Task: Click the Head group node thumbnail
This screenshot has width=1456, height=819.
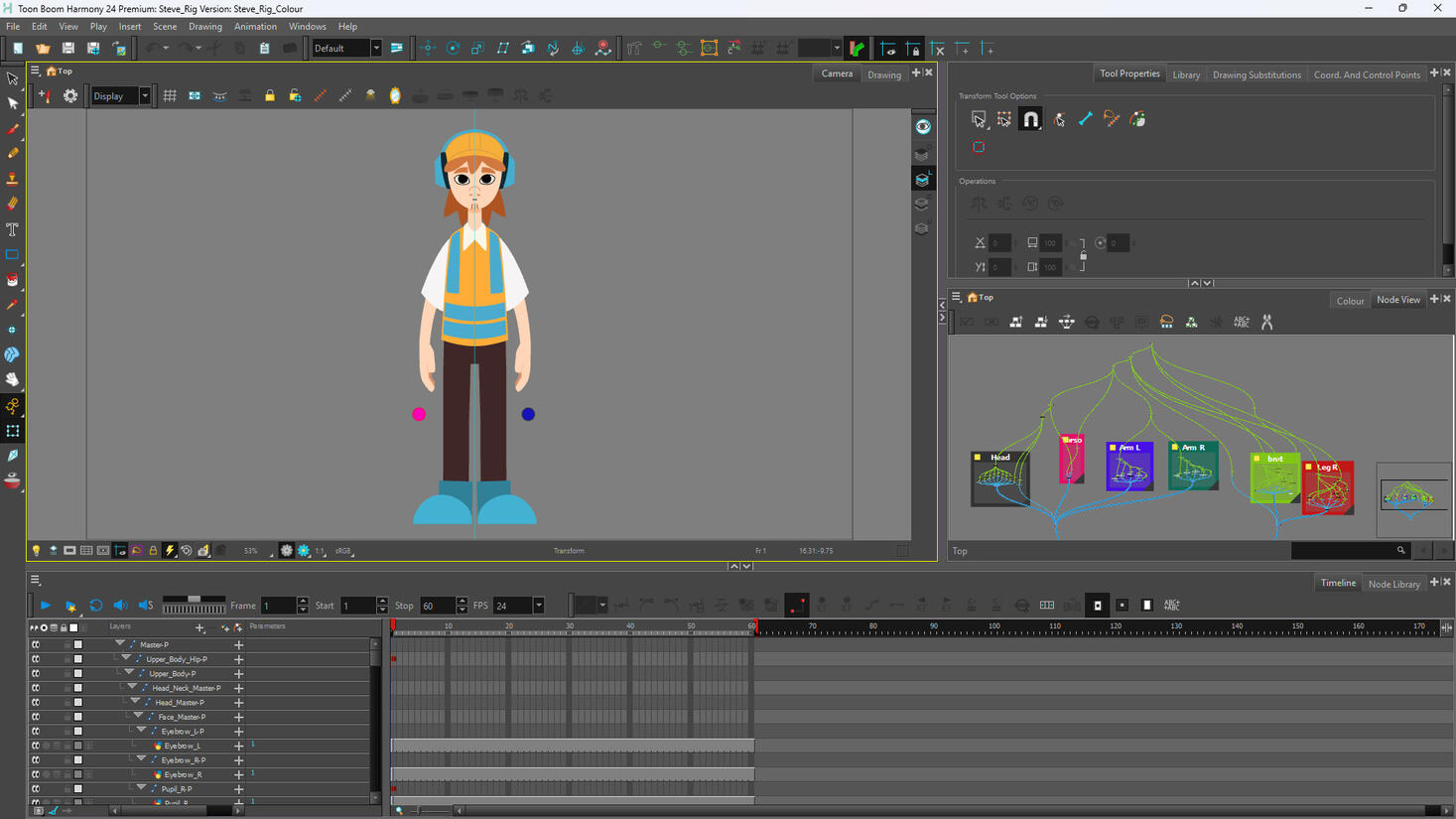Action: pyautogui.click(x=999, y=479)
